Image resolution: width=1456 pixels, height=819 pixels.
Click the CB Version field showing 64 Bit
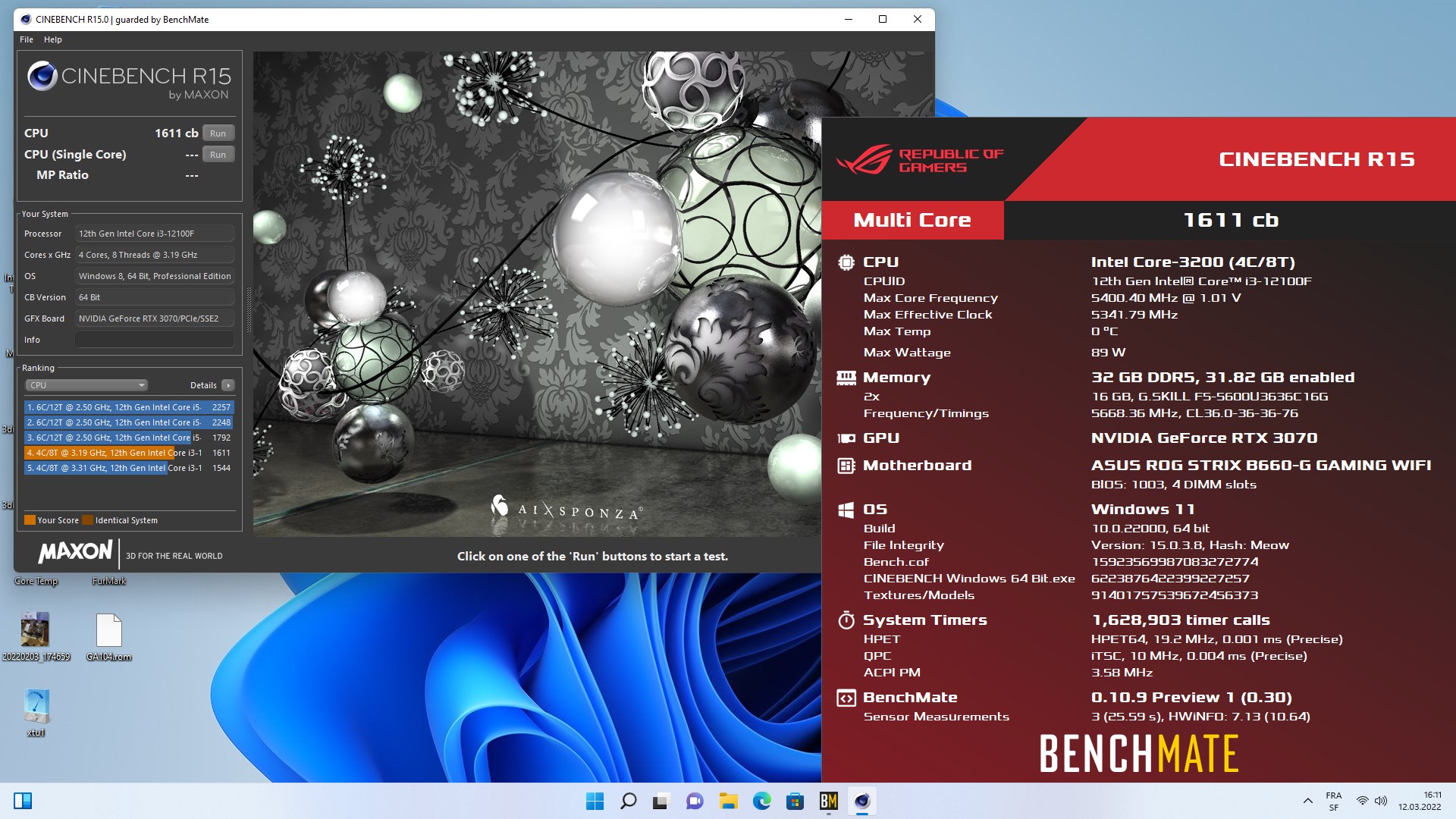(155, 297)
